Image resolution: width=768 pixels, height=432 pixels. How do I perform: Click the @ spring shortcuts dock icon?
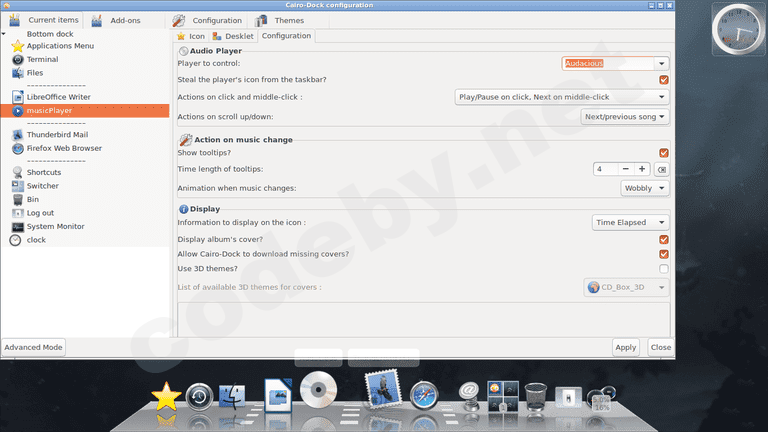(470, 396)
